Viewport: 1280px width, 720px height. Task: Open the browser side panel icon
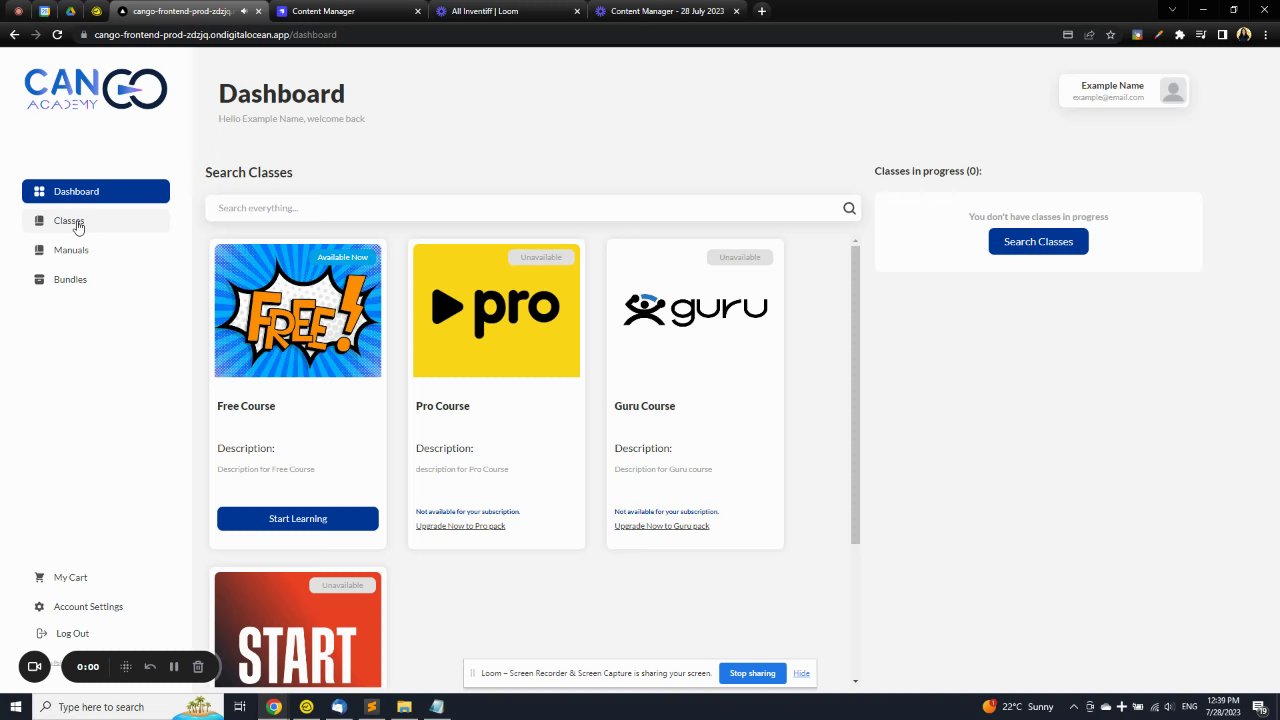[x=1222, y=34]
